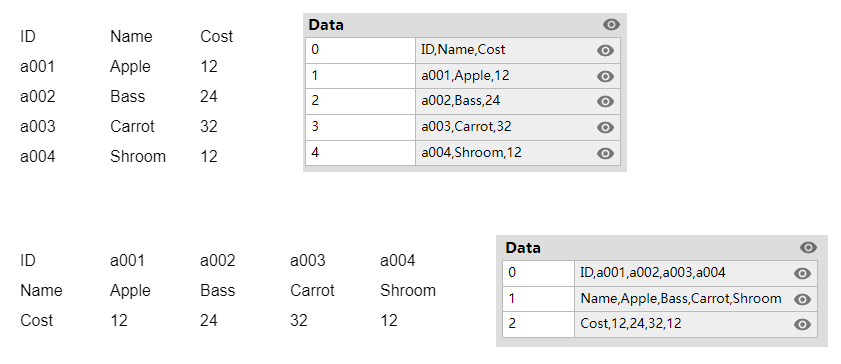The height and width of the screenshot is (364, 841).
Task: Toggle eye icon for Name,Apple,Bass,Carrot,Shroom row
Action: [802, 299]
